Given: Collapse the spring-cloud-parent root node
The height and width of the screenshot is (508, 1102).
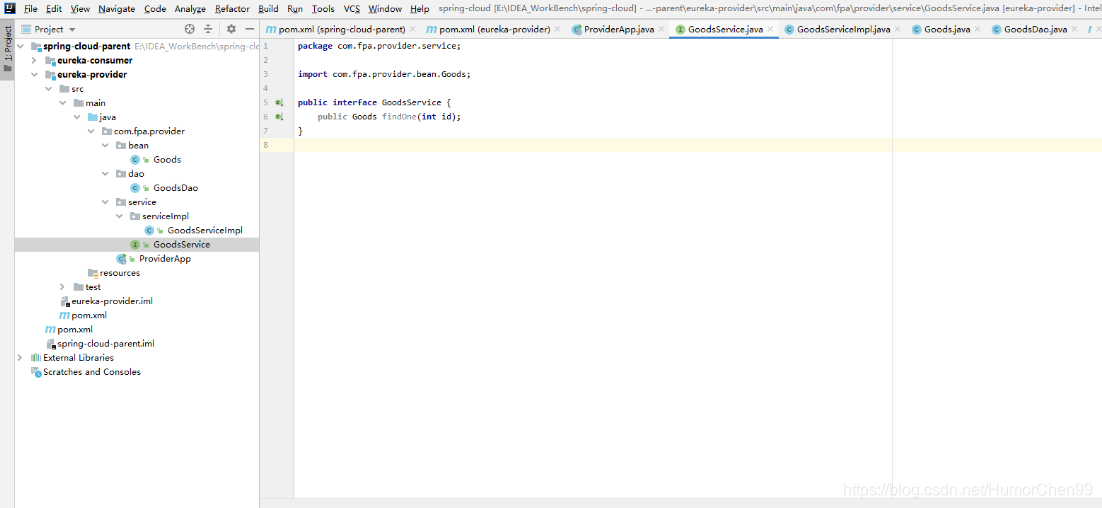Looking at the screenshot, I should tap(20, 46).
